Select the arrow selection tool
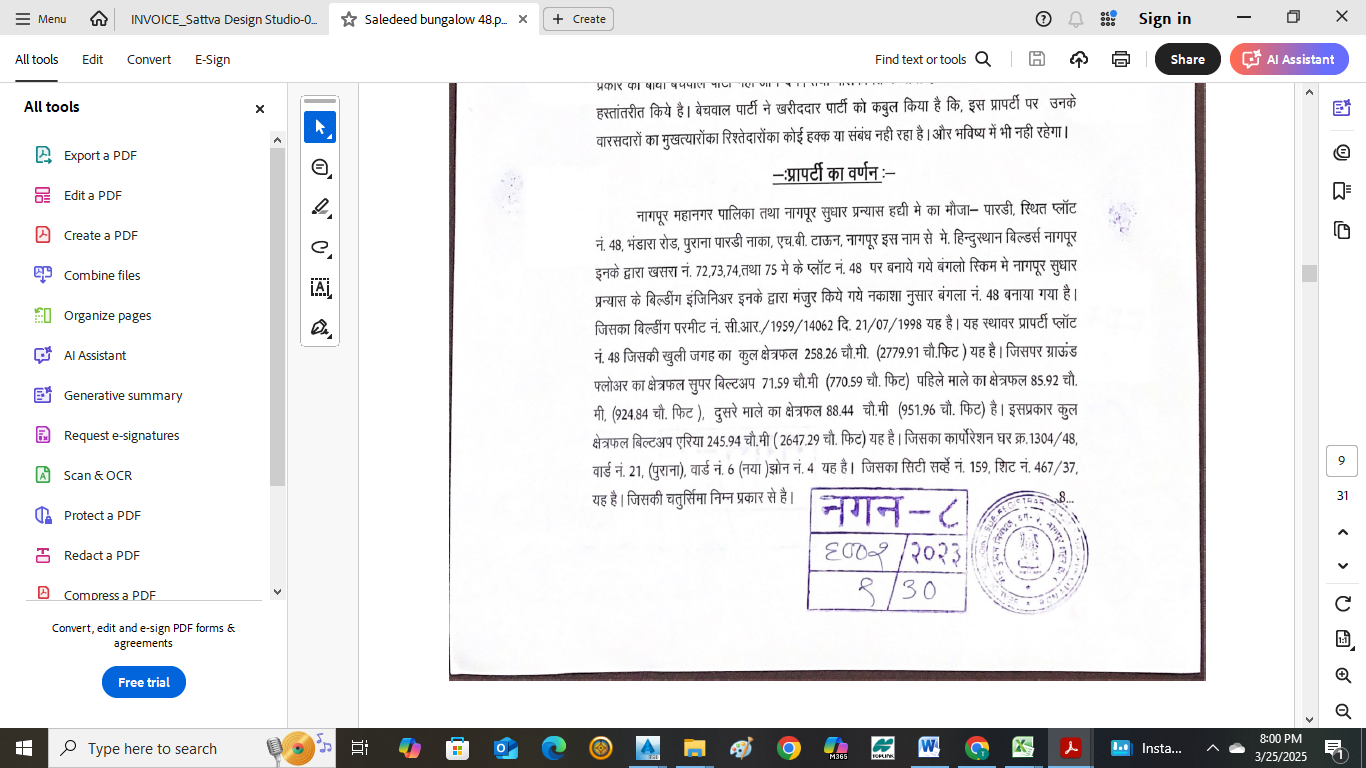The width and height of the screenshot is (1366, 768). tap(320, 127)
